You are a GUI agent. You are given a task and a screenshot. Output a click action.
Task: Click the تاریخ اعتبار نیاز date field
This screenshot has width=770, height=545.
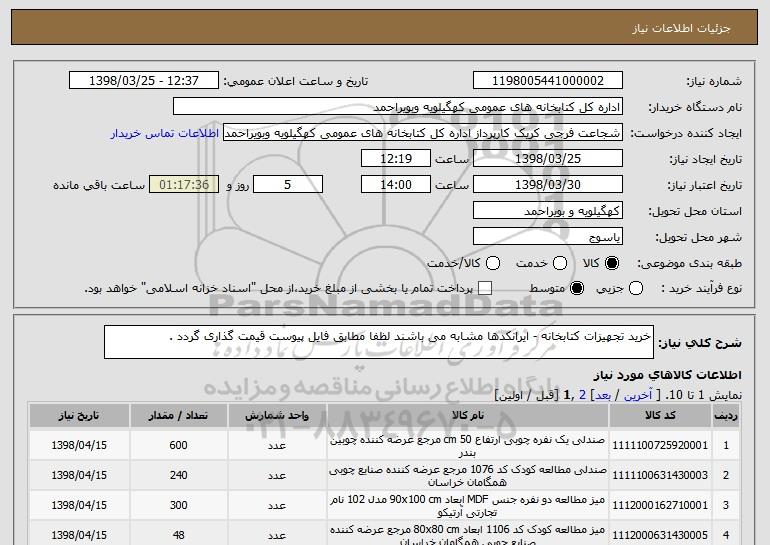(547, 185)
